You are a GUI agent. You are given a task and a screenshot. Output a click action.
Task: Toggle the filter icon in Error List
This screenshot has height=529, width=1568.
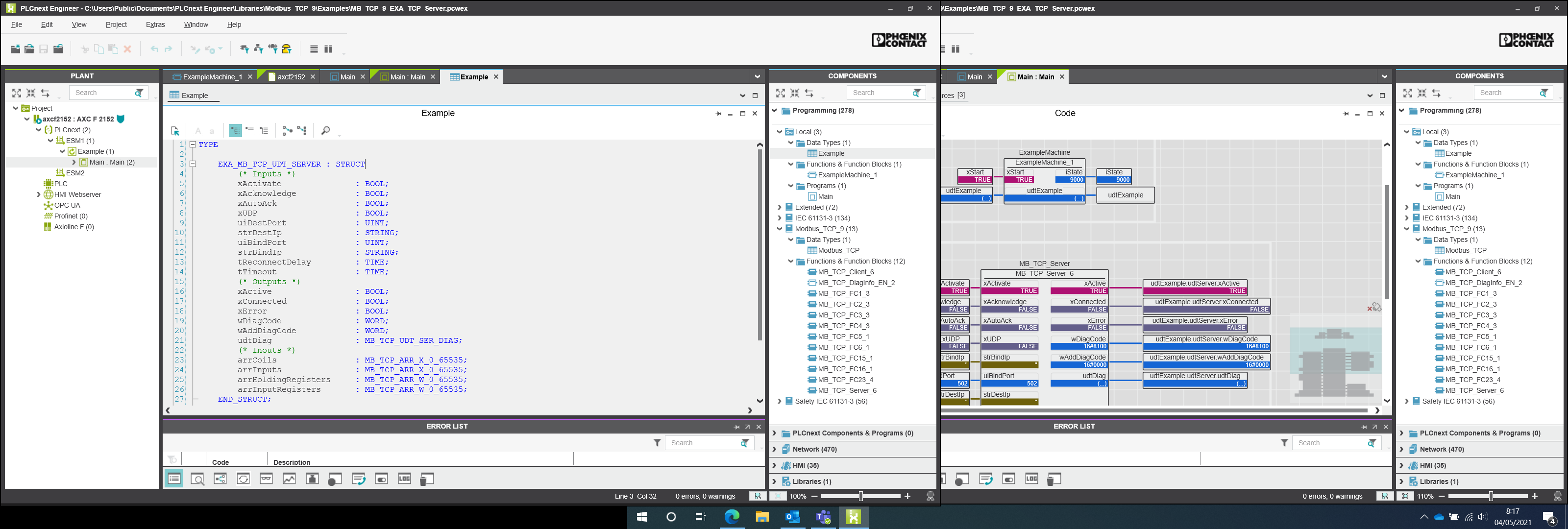[x=658, y=443]
